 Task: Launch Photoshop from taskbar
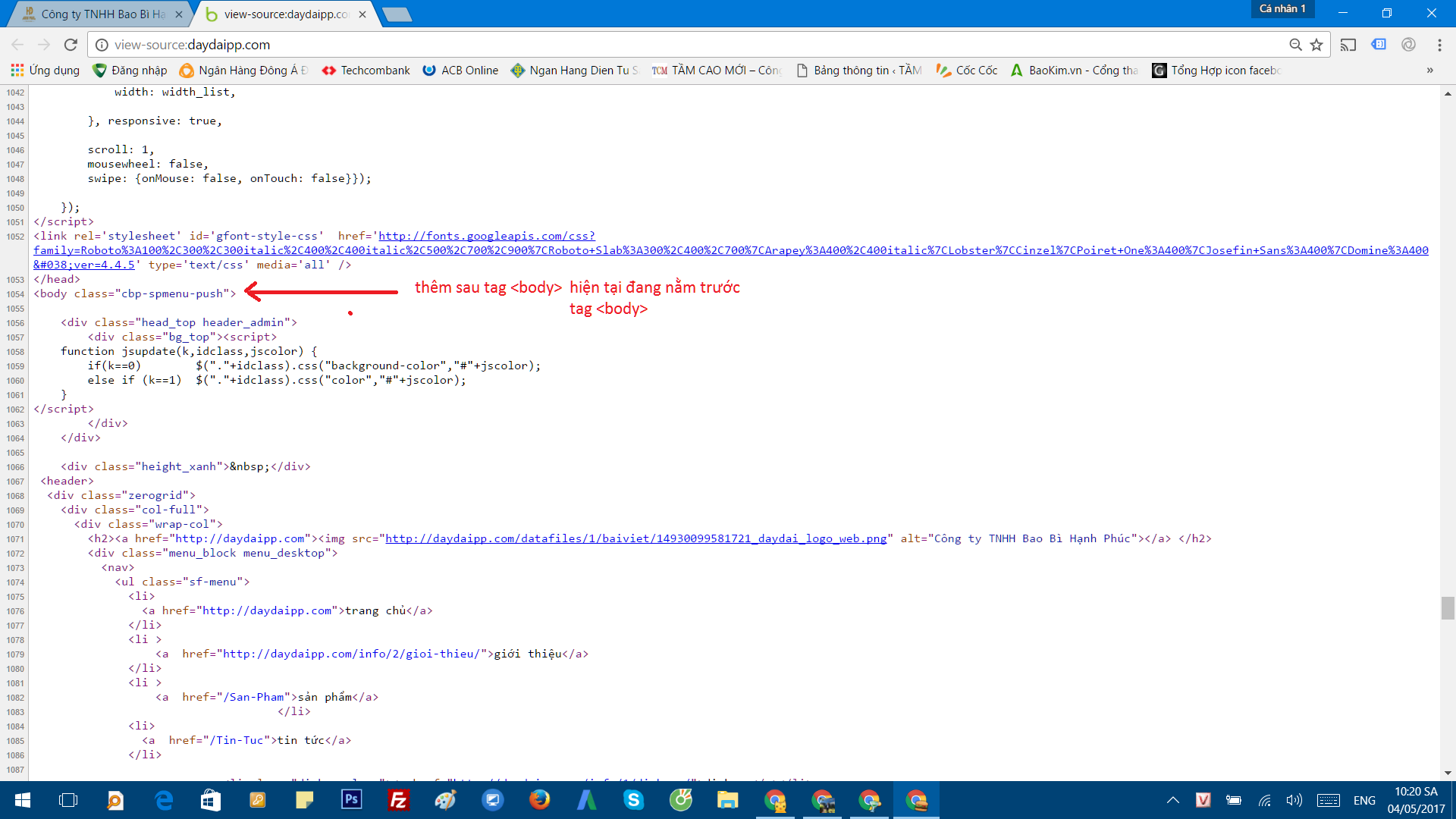point(351,800)
